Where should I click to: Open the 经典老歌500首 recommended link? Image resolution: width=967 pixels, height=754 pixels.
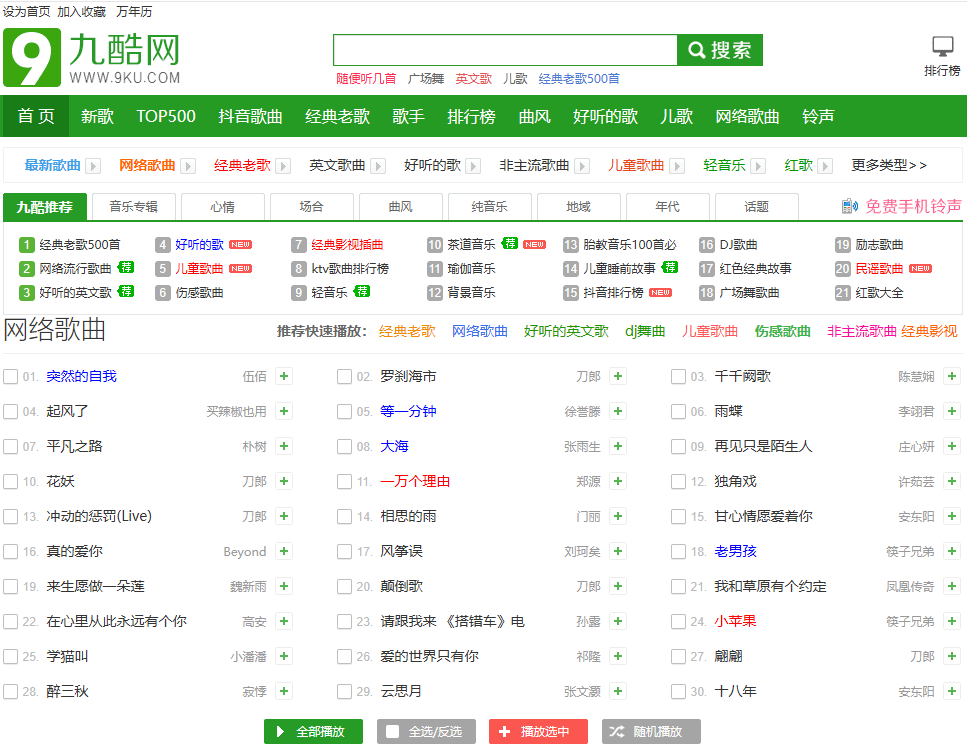tap(80, 245)
